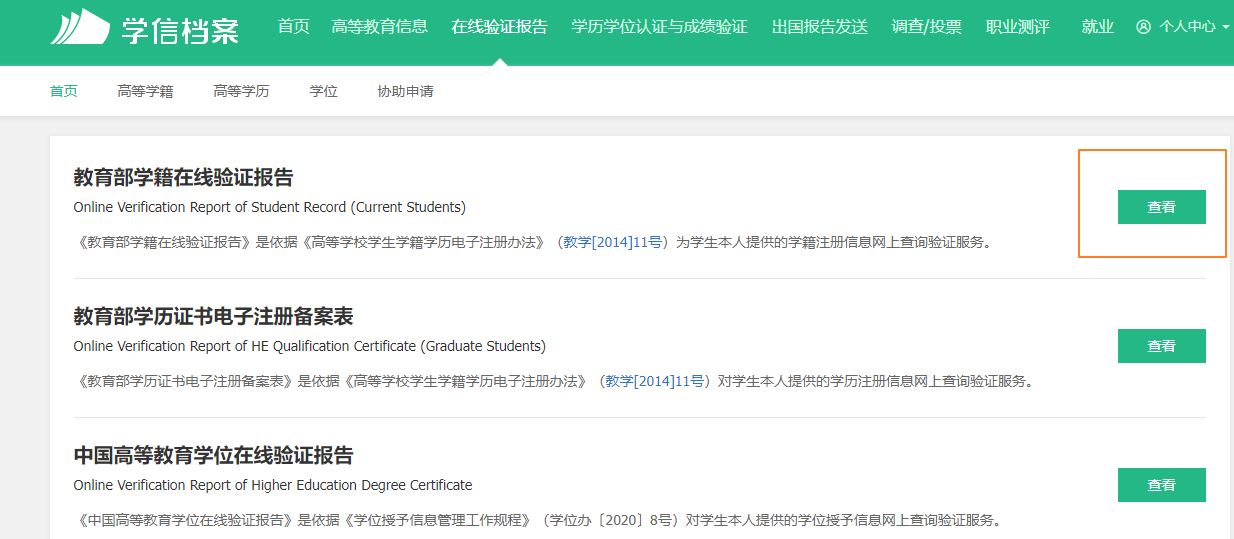The width and height of the screenshot is (1234, 539).
Task: Open 教学[2014]11号 link in 学籍 description
Action: pyautogui.click(x=613, y=242)
